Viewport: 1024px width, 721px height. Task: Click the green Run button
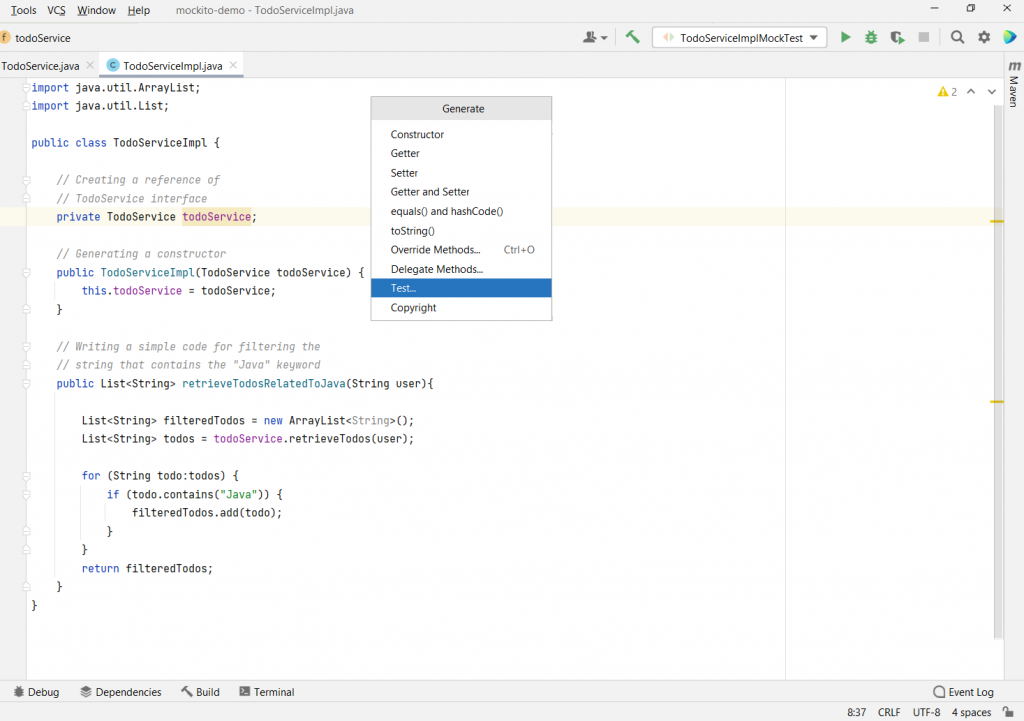(845, 38)
